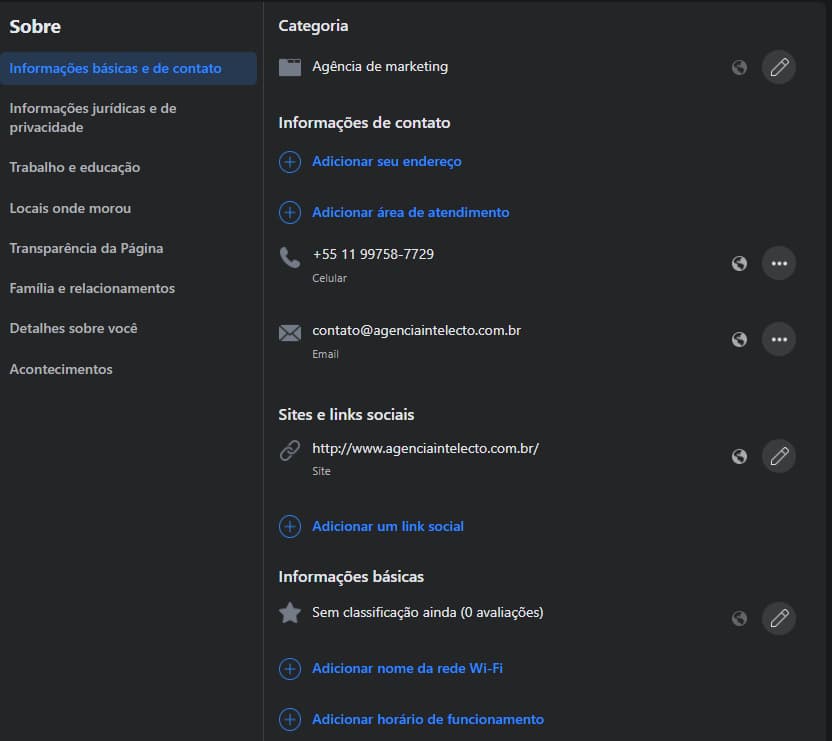Go to Trabalho e educação section
This screenshot has width=832, height=741.
click(x=75, y=168)
